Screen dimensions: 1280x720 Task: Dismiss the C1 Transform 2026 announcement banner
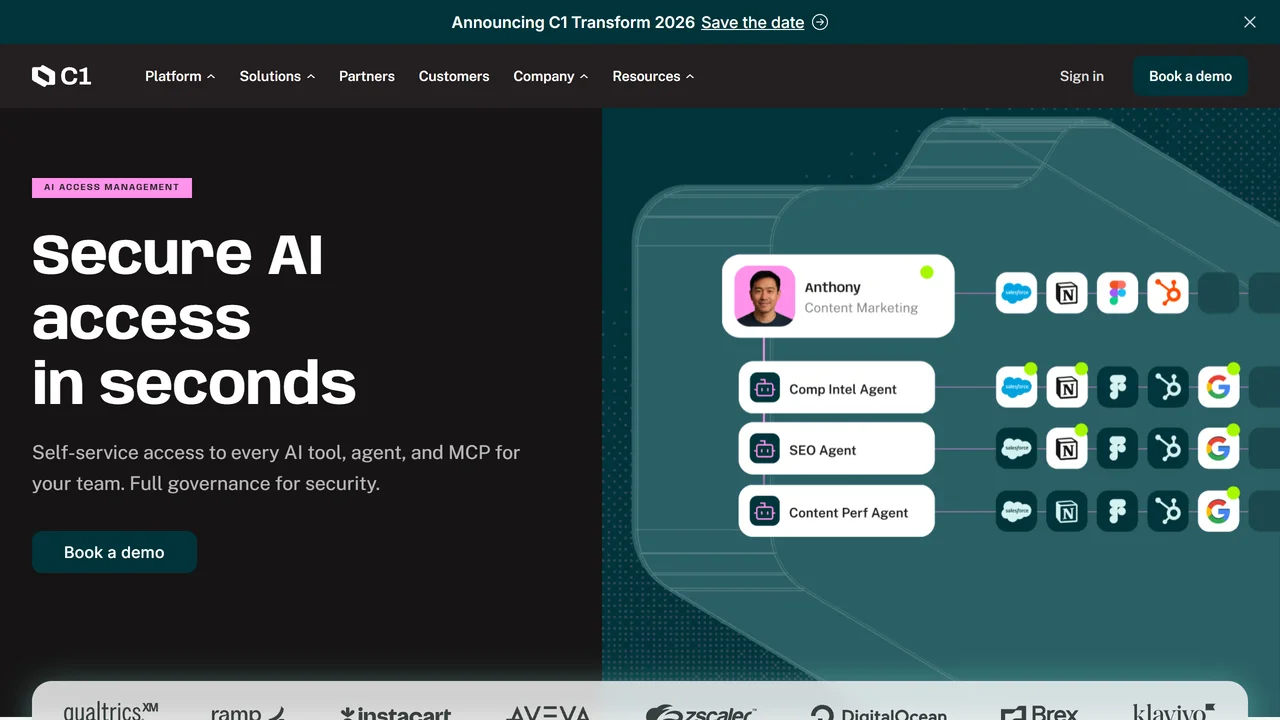coord(1249,22)
